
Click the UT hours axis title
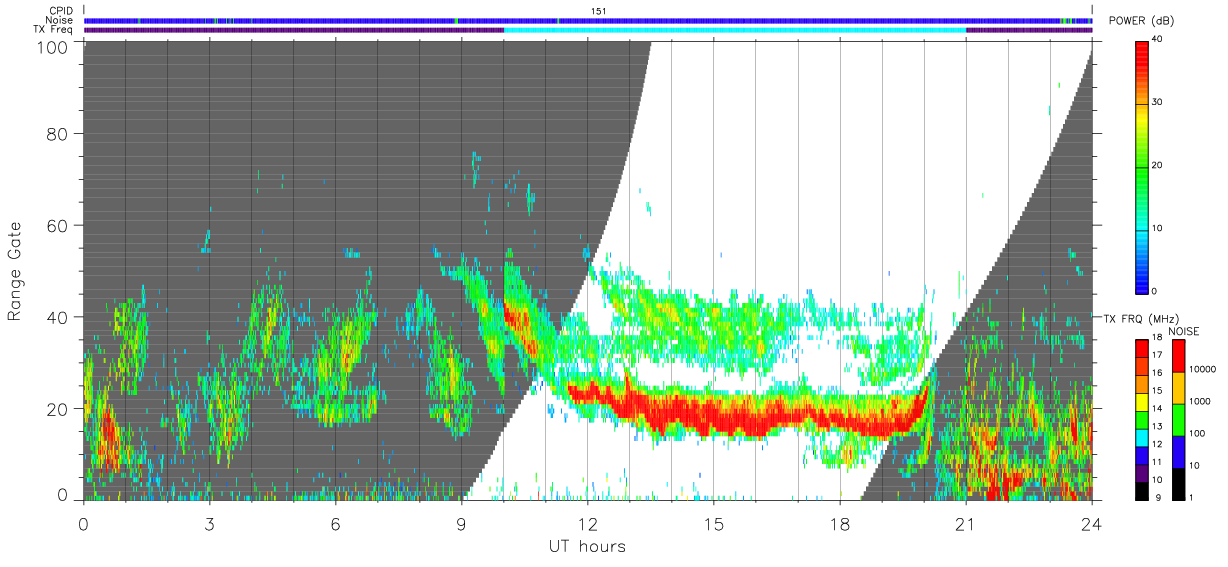click(x=587, y=547)
